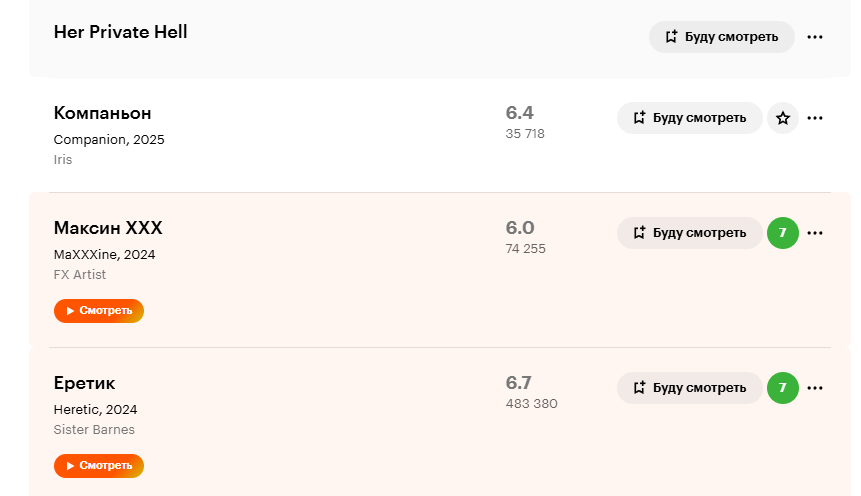Open the Максин XXX movie page
861x496 pixels.
108,228
